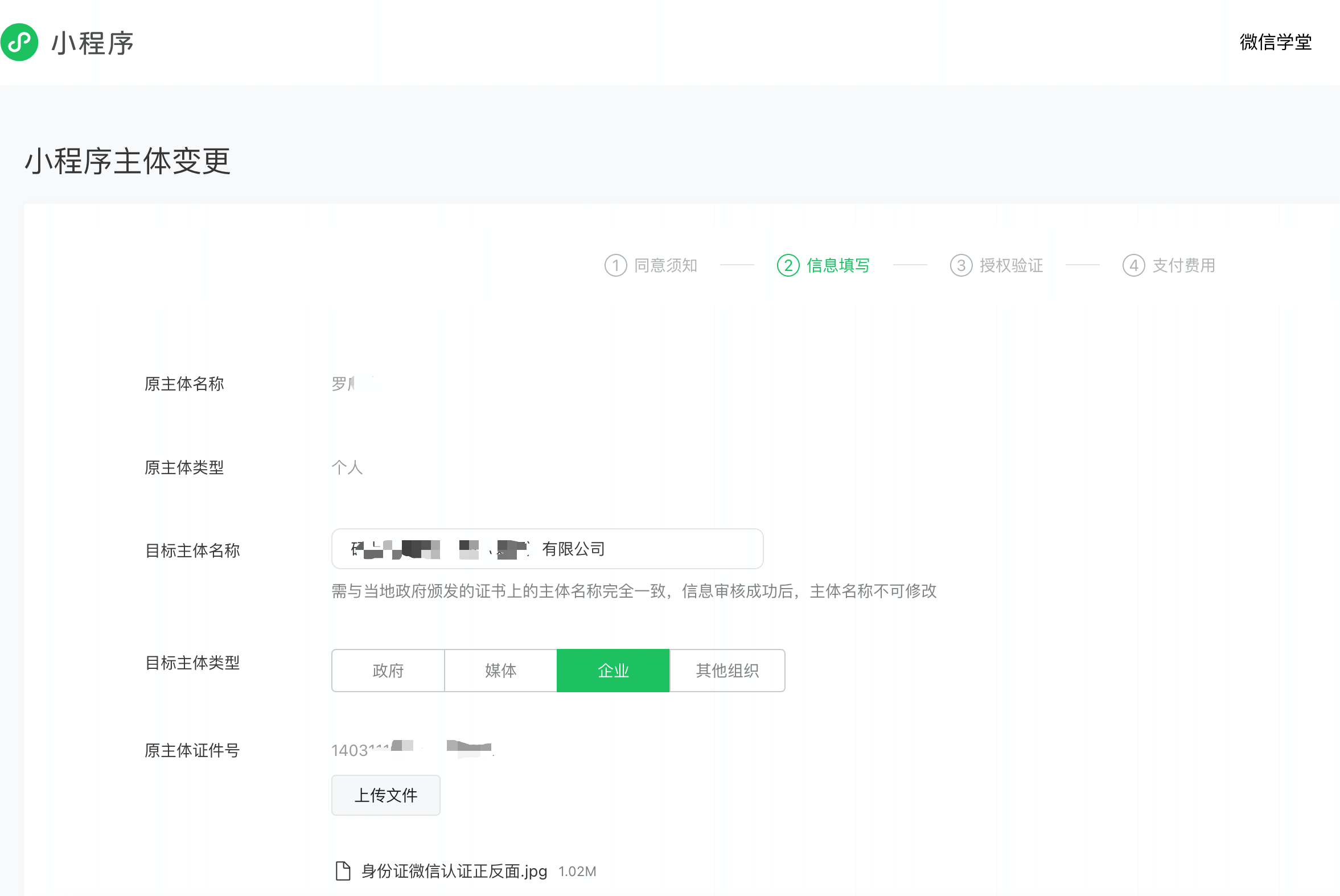Go to the 授权验证 step label
1340x896 pixels.
pyautogui.click(x=1011, y=265)
